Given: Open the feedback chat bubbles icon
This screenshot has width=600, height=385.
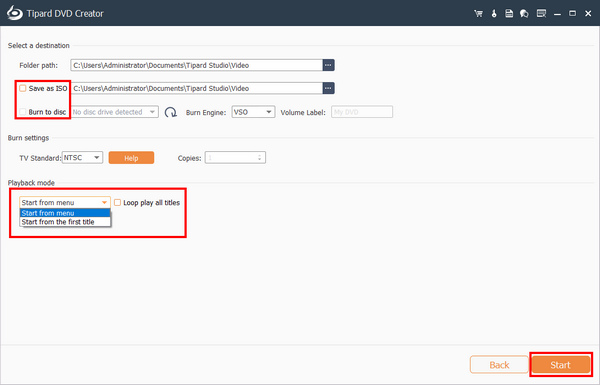Looking at the screenshot, I should [524, 14].
